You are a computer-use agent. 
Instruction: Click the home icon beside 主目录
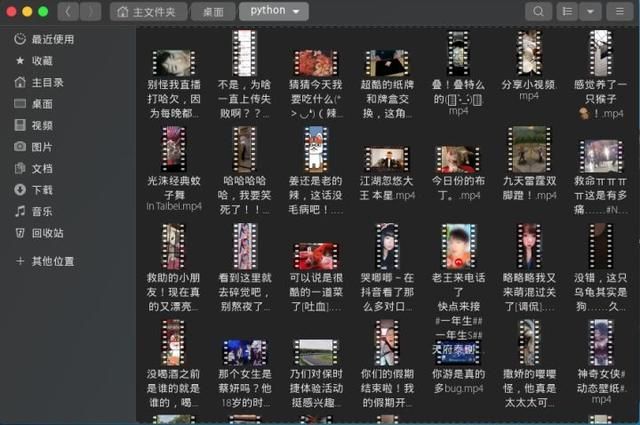point(20,82)
